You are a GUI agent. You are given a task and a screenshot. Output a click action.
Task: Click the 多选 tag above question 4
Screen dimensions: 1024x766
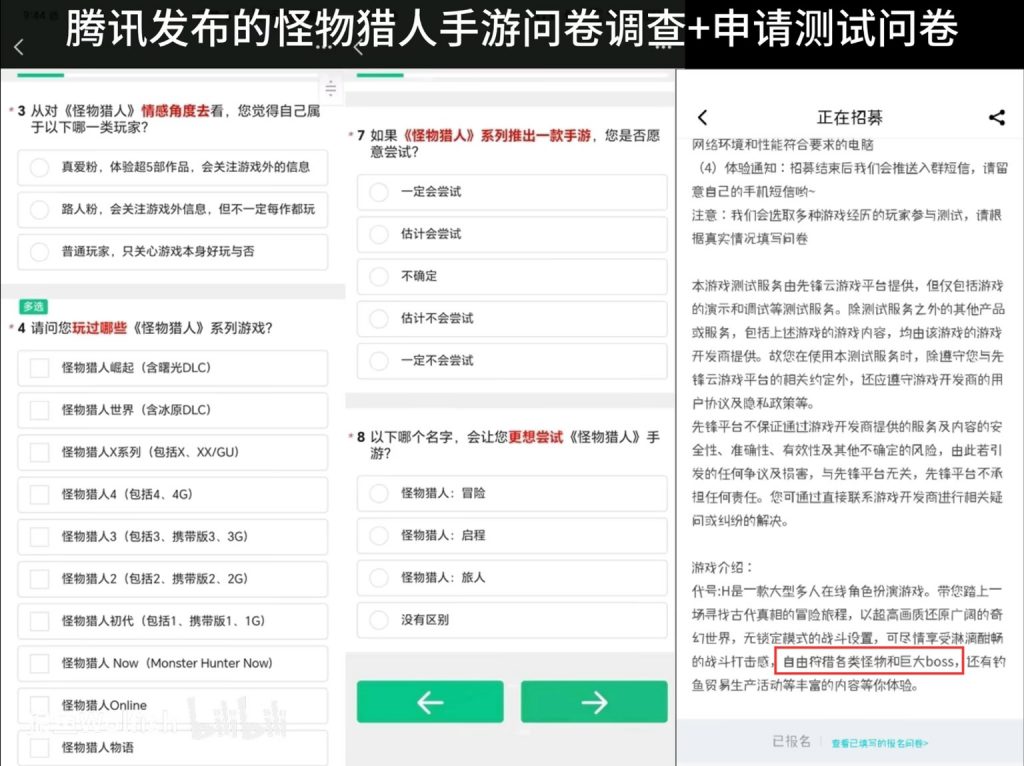click(x=33, y=306)
